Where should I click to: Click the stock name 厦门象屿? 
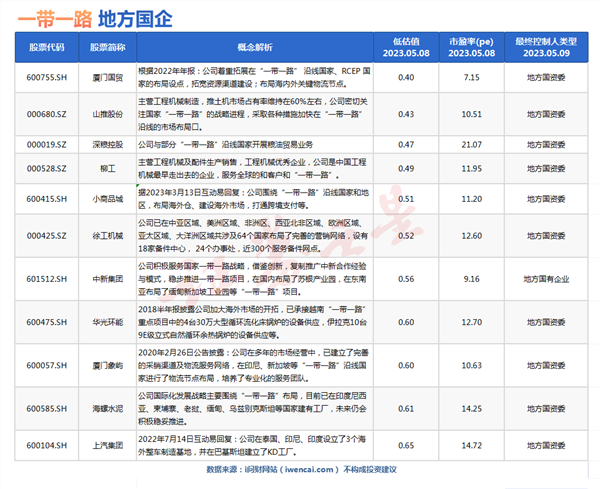tap(108, 365)
